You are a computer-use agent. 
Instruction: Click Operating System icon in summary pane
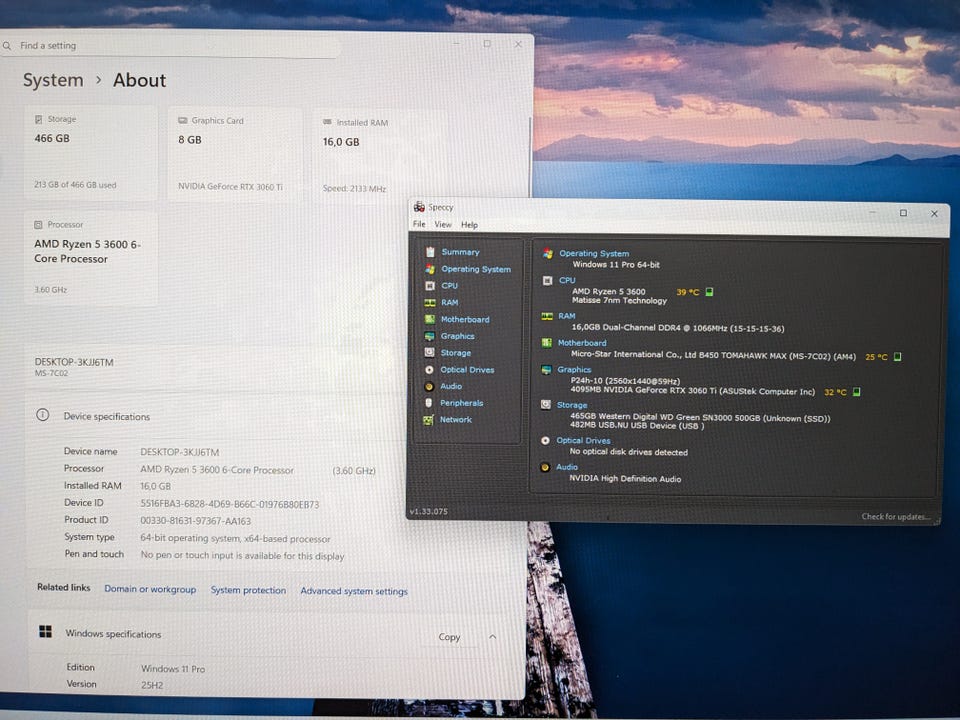(547, 253)
